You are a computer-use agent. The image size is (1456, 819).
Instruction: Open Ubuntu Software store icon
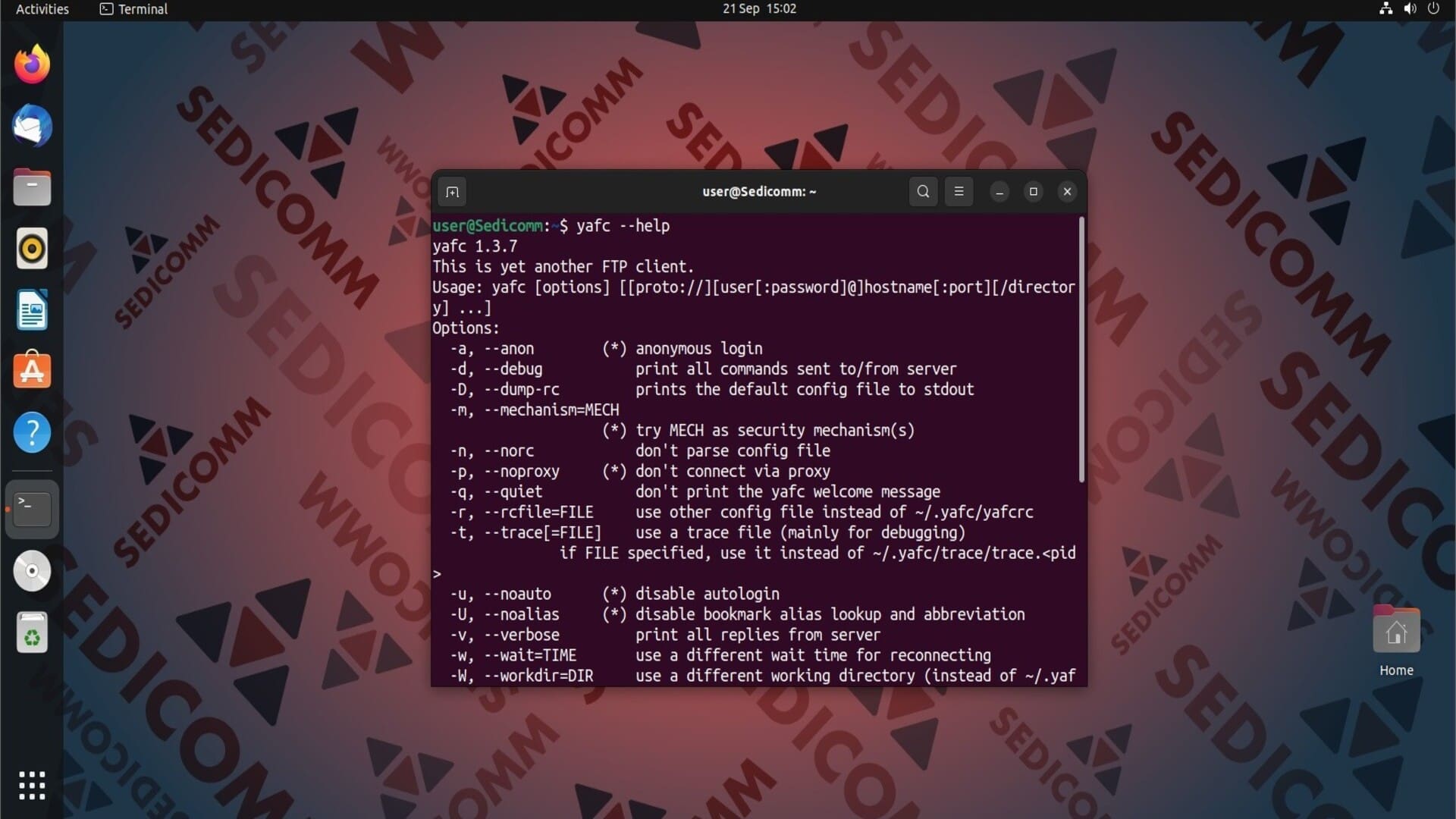[x=32, y=370]
